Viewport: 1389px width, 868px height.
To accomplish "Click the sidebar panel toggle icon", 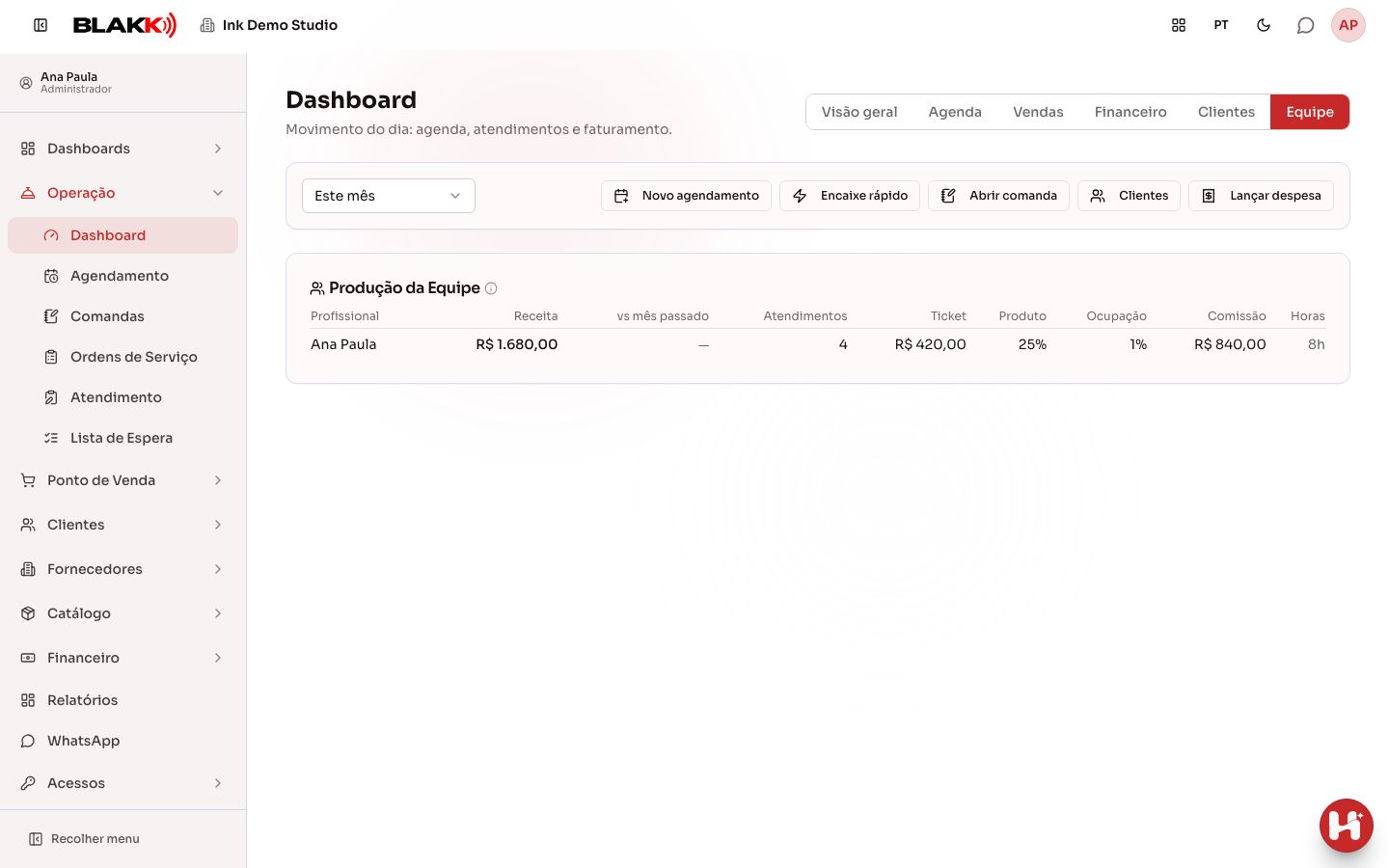I will point(41,25).
